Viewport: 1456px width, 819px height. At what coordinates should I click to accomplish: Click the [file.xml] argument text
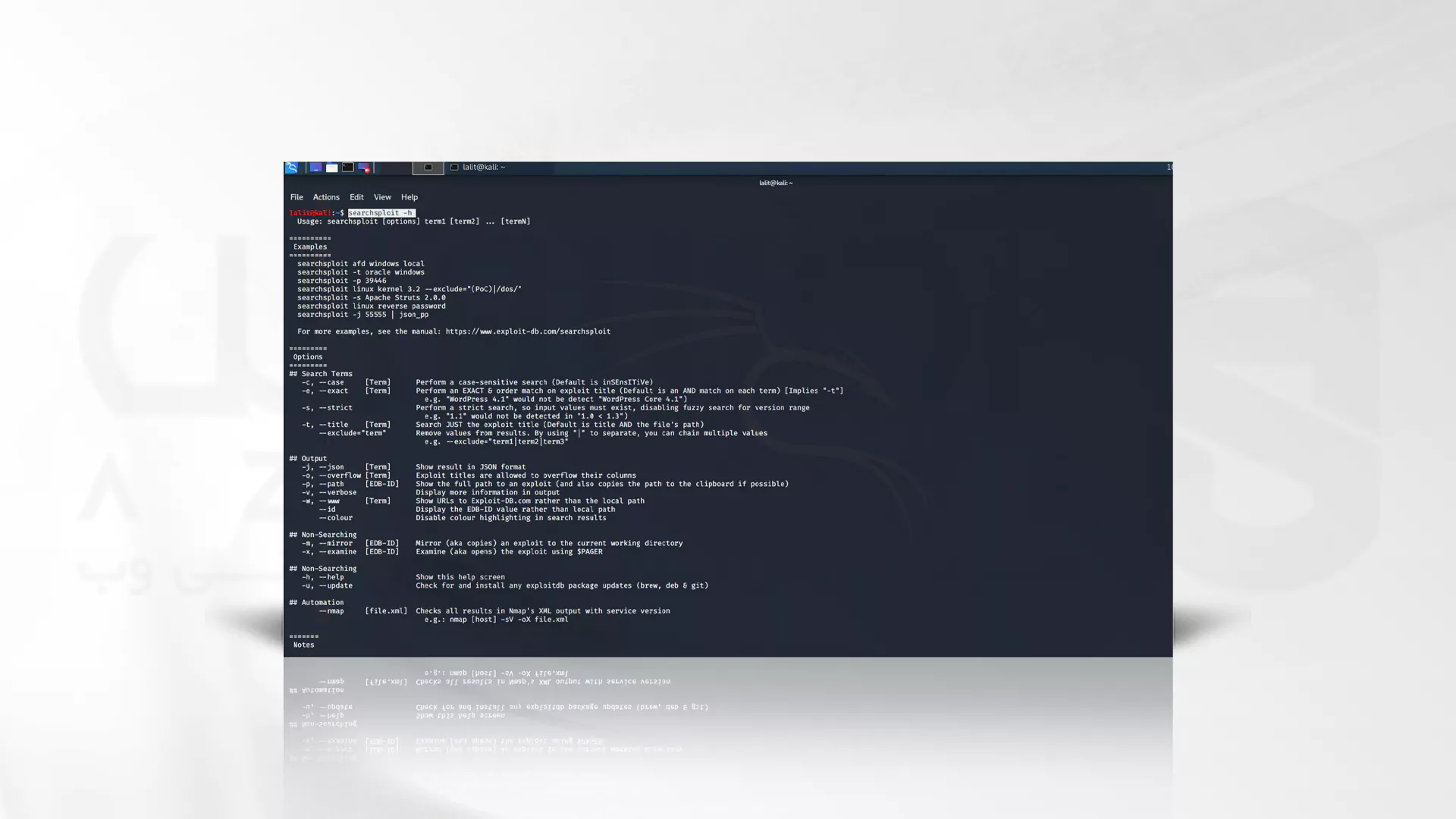click(x=386, y=611)
